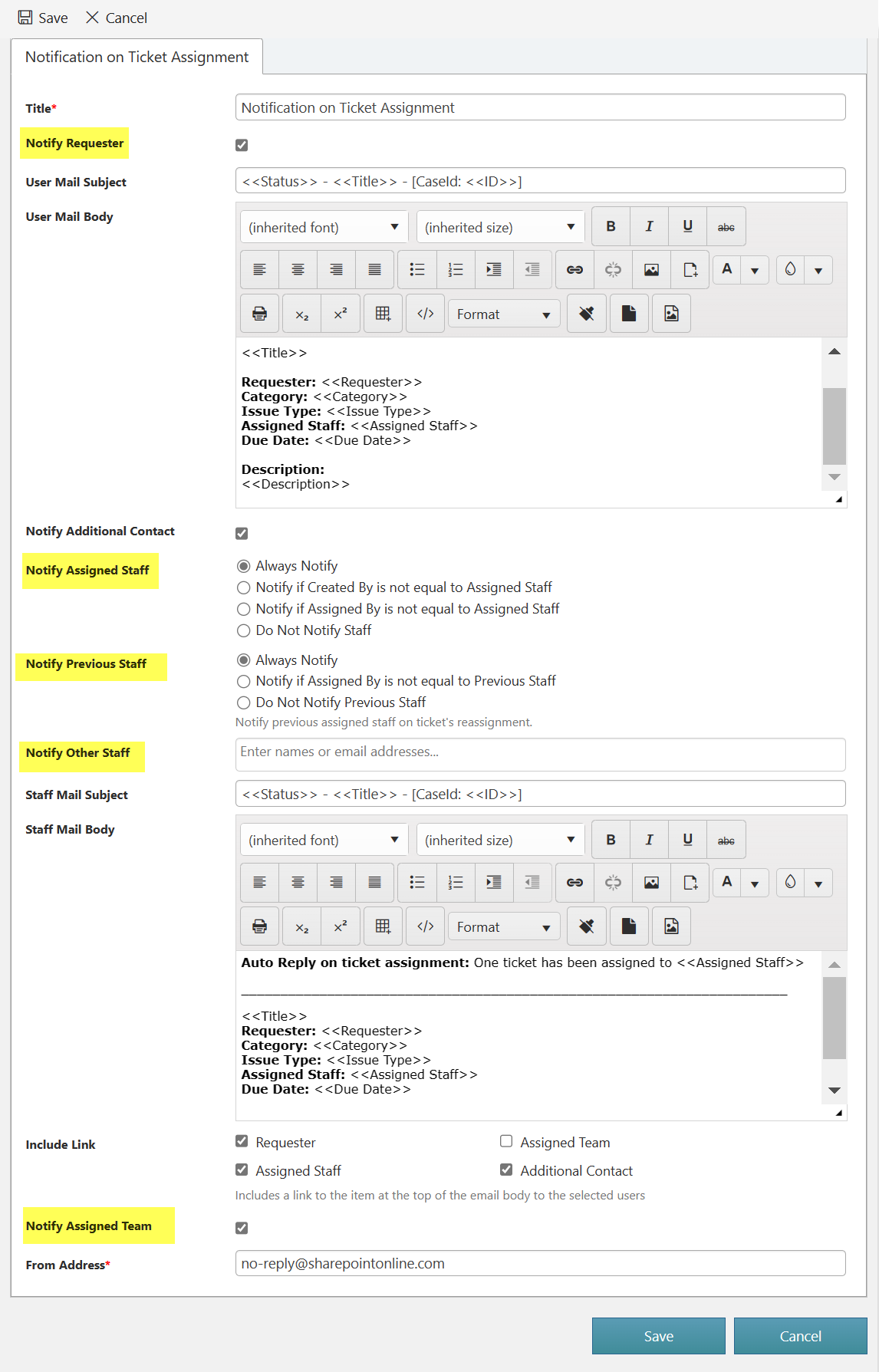Insert bulleted list in Staff Mail Body editor
The width and height of the screenshot is (879, 1372).
pyautogui.click(x=417, y=883)
